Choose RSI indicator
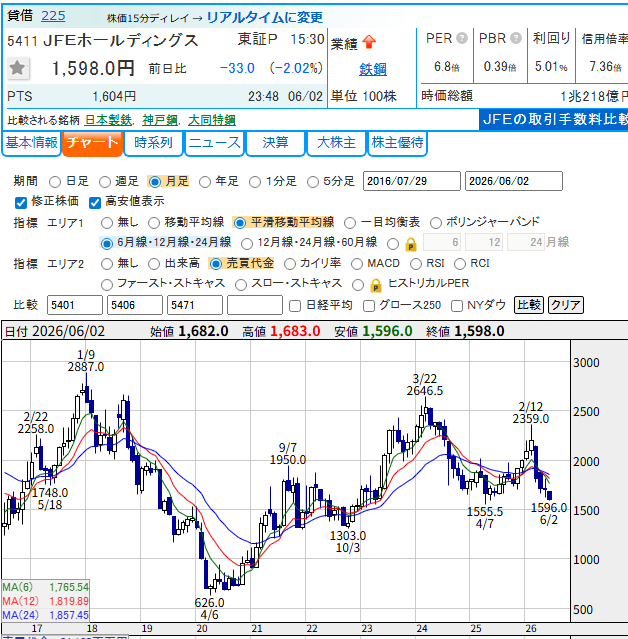The height and width of the screenshot is (639, 628). 416,264
